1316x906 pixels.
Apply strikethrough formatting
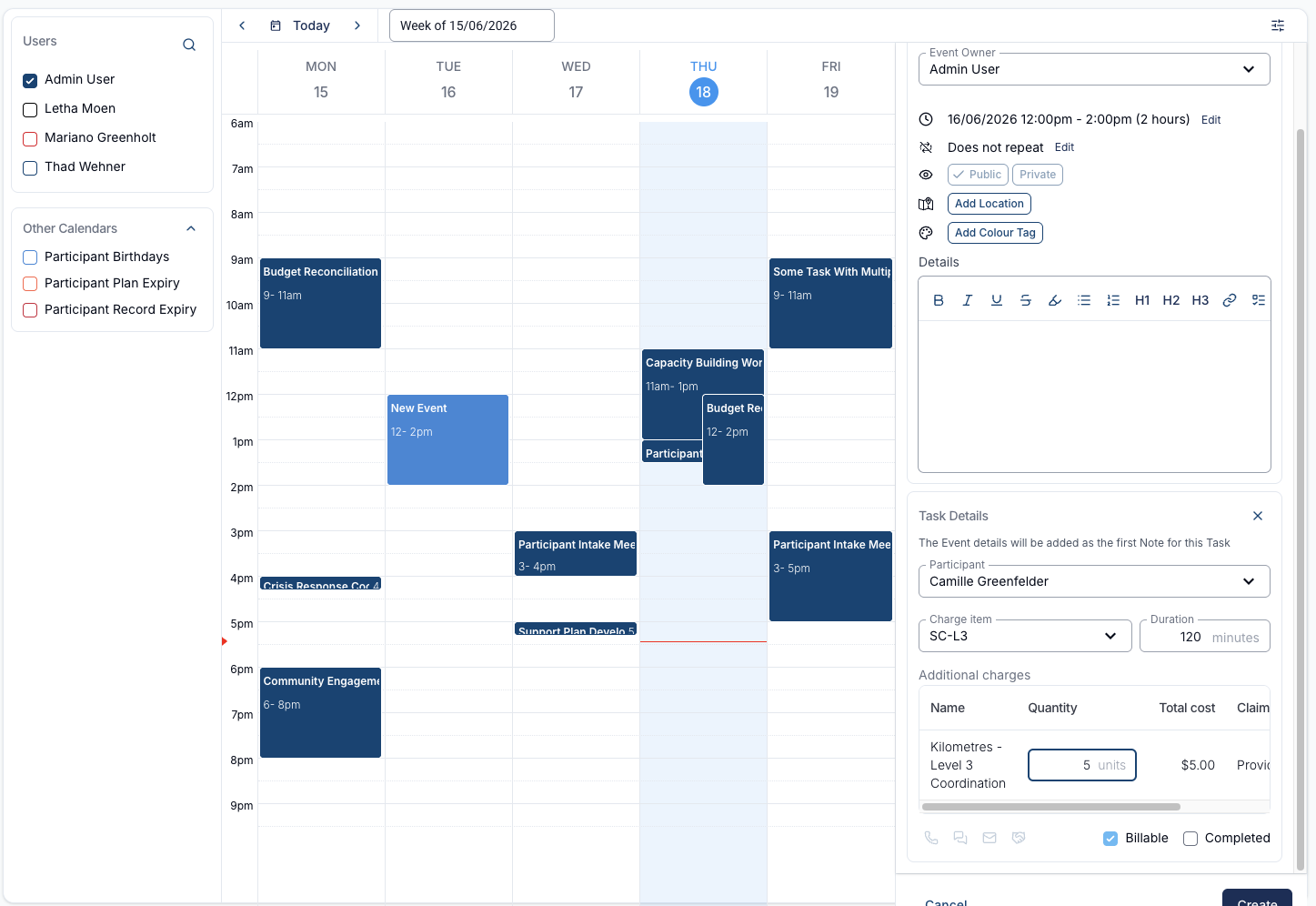click(x=1026, y=300)
